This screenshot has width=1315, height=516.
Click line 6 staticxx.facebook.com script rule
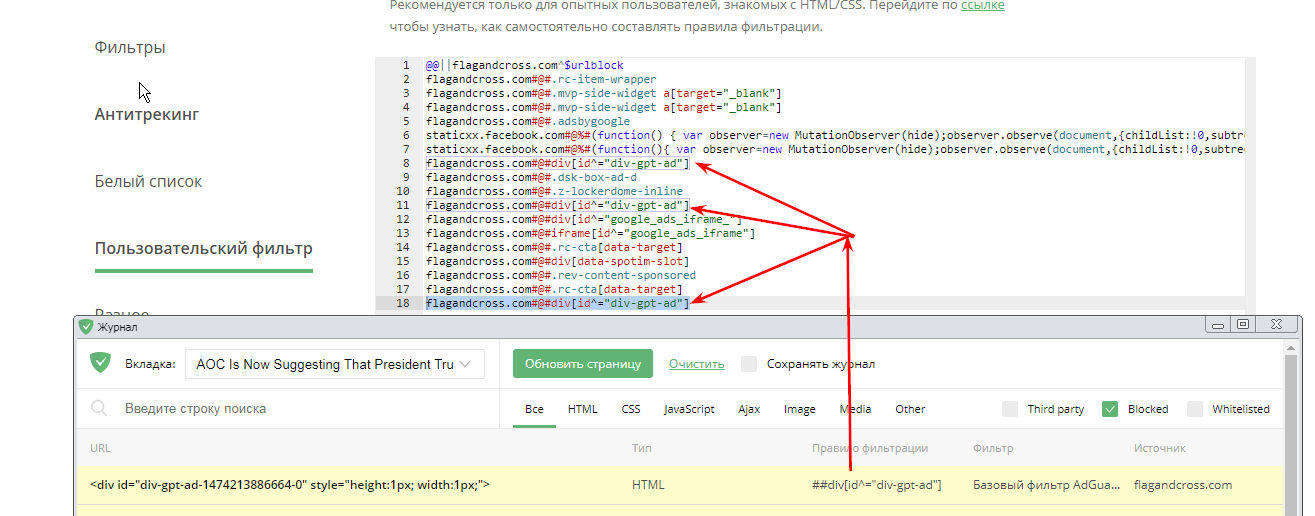[x=833, y=135]
